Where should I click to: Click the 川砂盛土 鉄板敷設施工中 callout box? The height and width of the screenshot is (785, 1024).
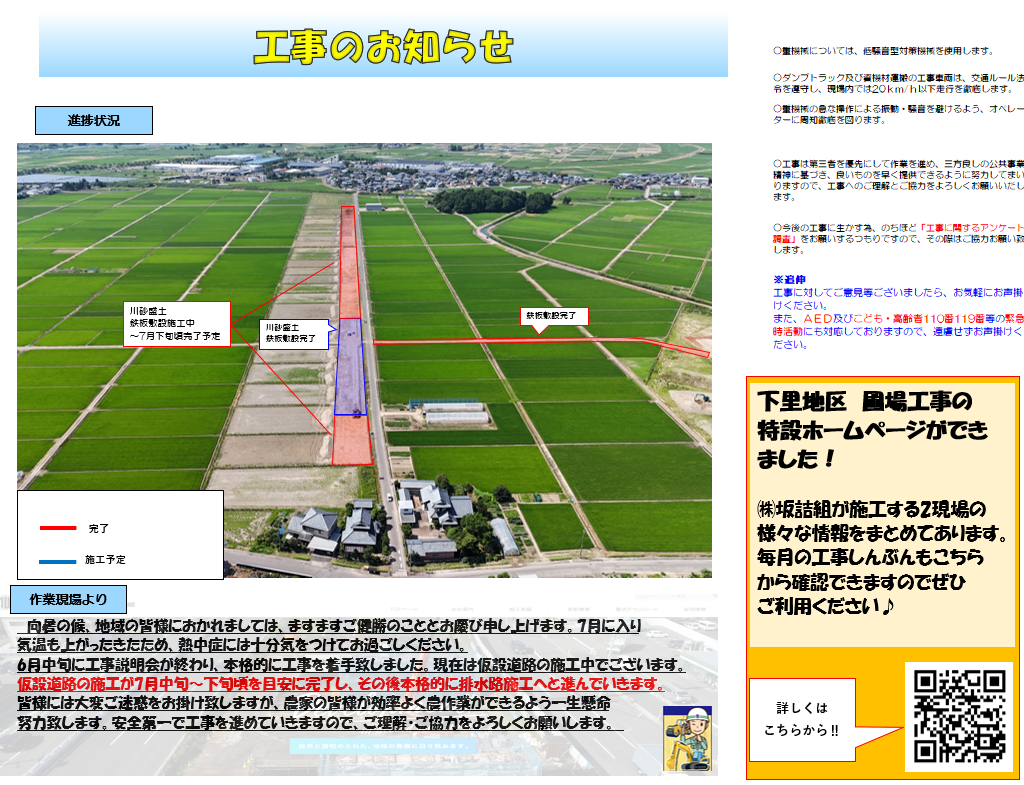point(177,324)
